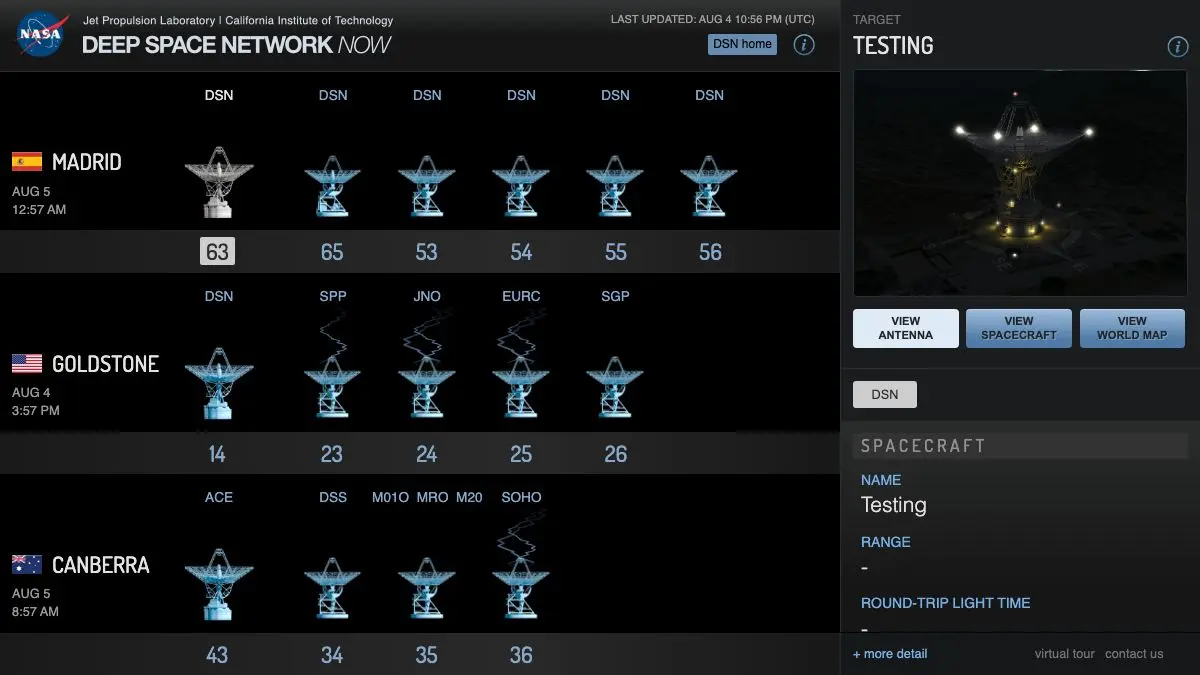This screenshot has width=1200, height=675.
Task: Click the M01O spacecraft label
Action: click(391, 497)
